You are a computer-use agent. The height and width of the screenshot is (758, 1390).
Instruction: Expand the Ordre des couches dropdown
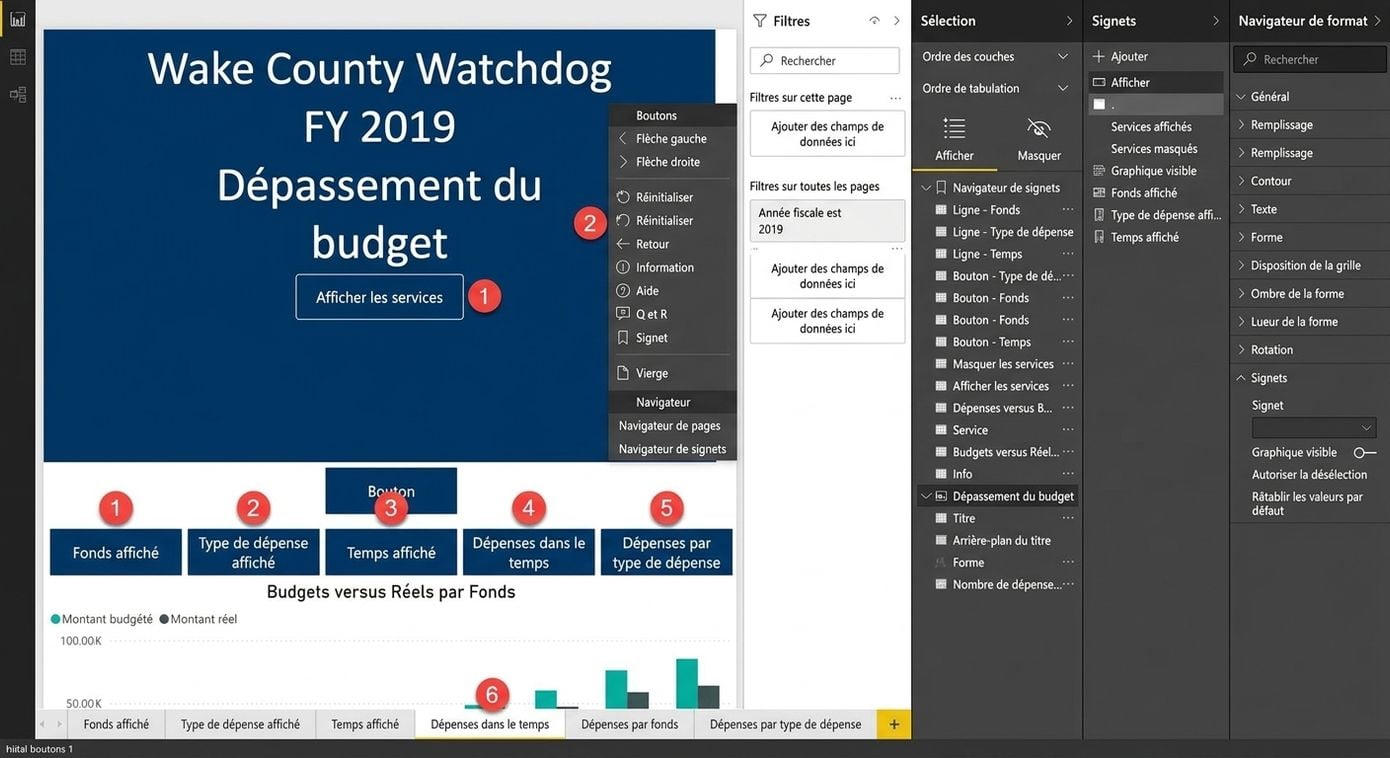point(1063,57)
